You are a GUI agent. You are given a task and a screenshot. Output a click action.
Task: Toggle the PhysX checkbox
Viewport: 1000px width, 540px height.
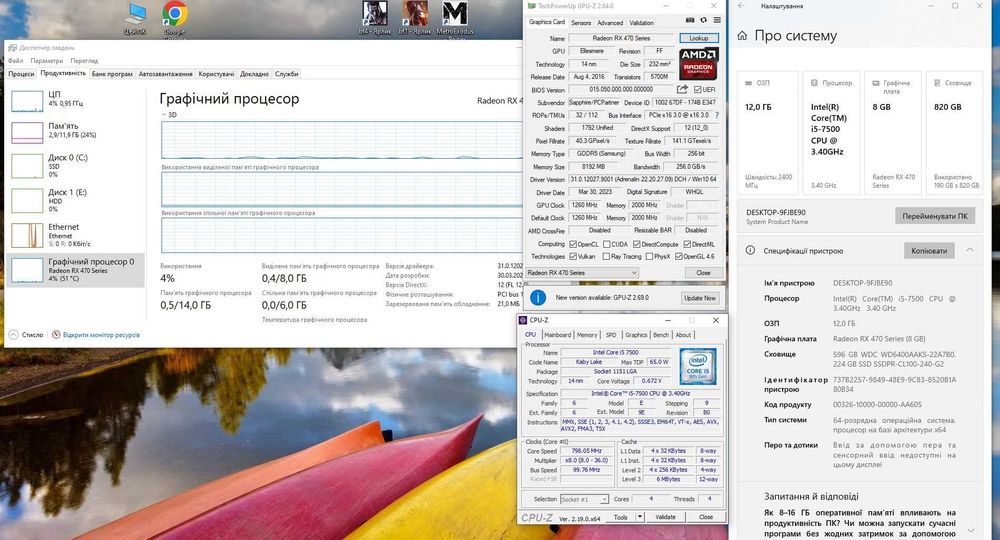pyautogui.click(x=649, y=256)
